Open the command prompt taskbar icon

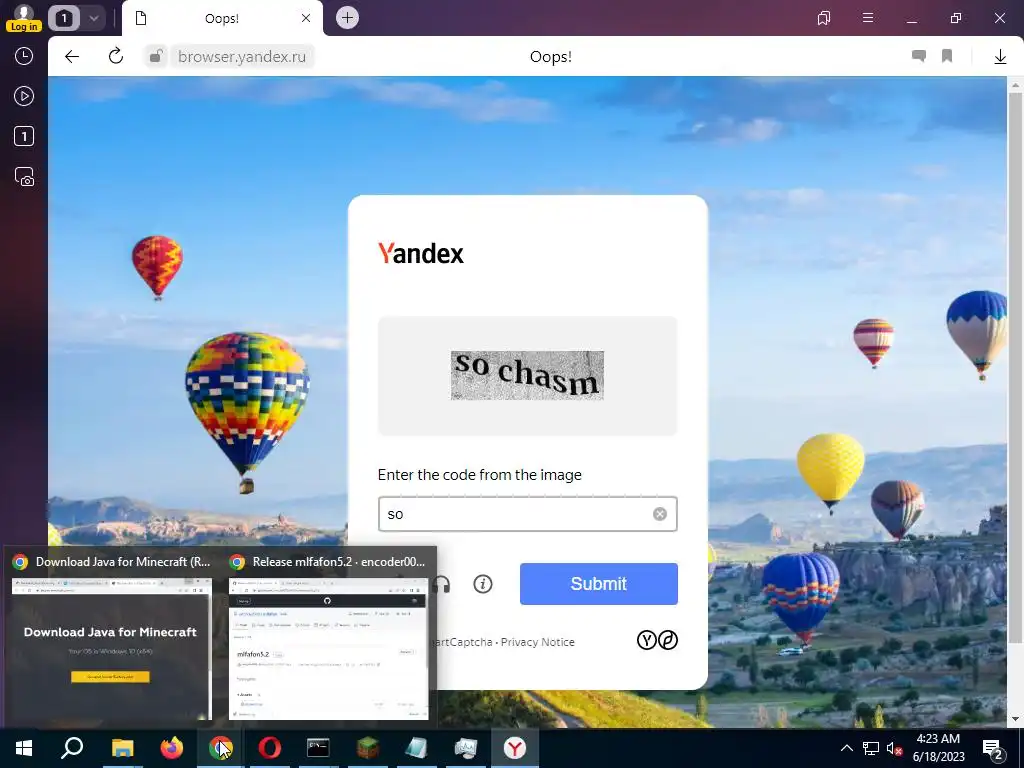click(318, 748)
